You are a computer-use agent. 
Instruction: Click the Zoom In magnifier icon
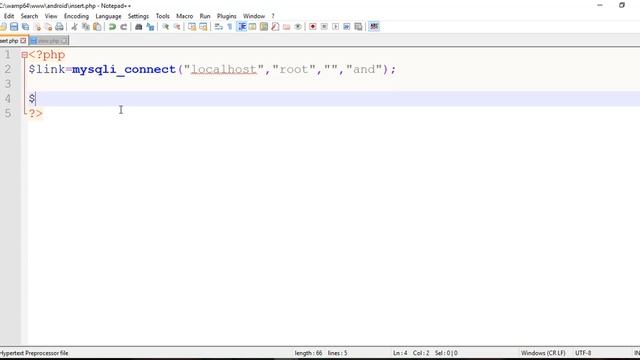(x=165, y=27)
